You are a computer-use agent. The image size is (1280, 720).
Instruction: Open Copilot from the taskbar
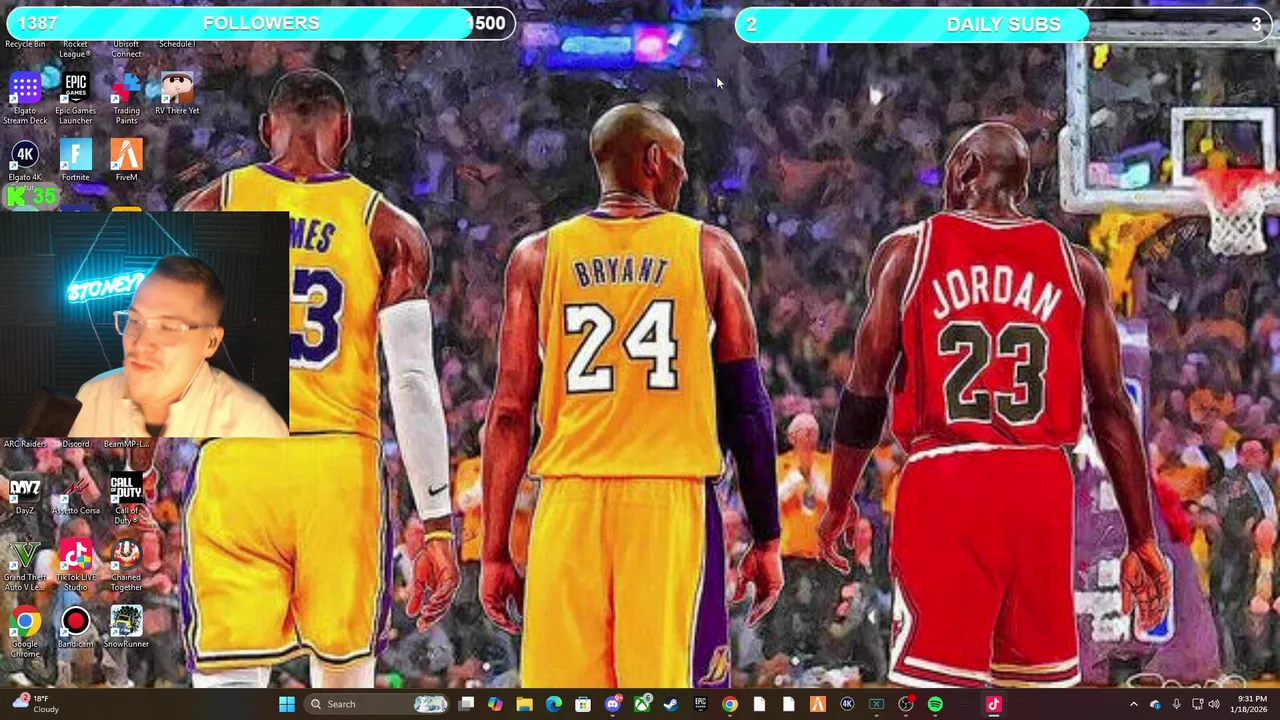pyautogui.click(x=495, y=704)
